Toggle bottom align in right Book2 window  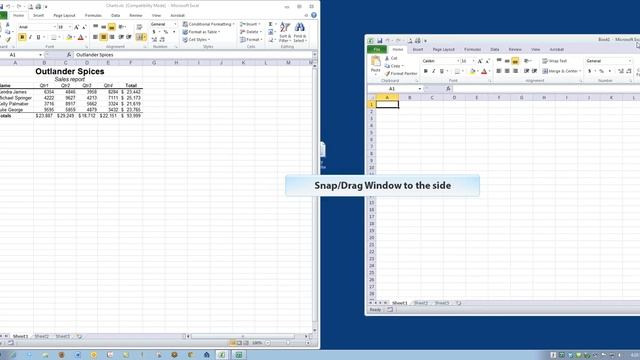515,61
